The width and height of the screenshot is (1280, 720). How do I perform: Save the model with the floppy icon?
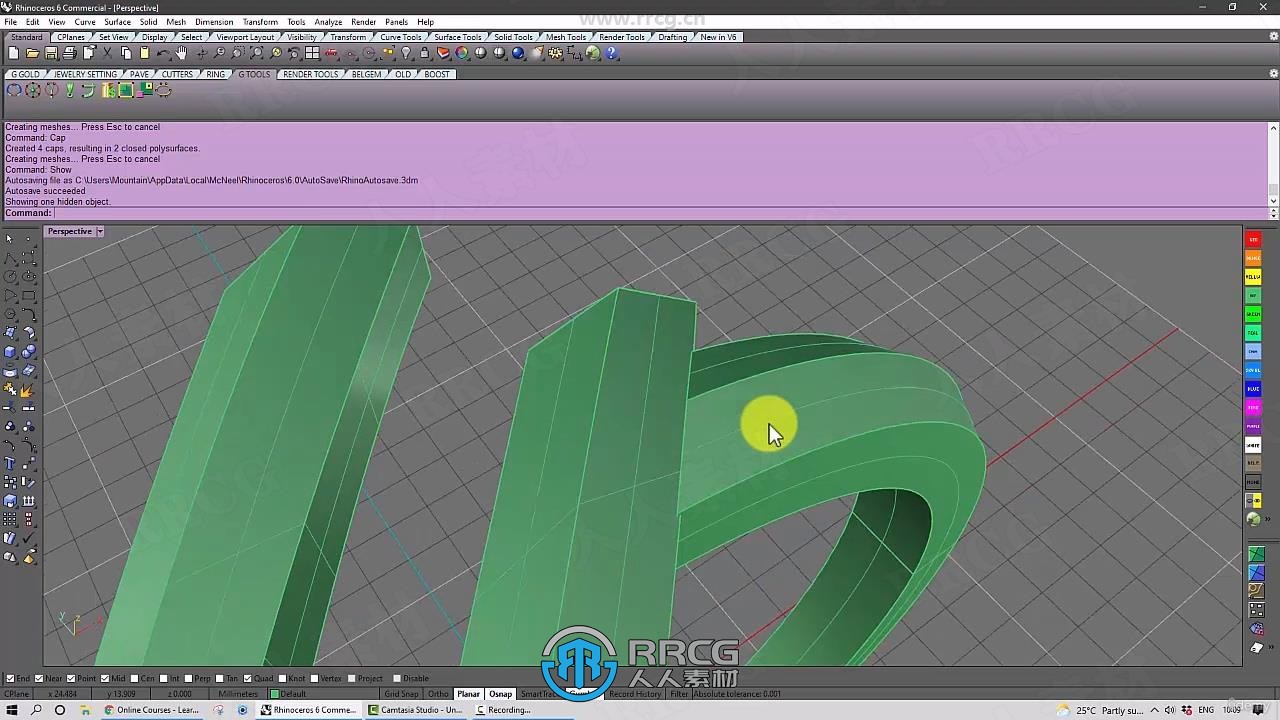51,53
